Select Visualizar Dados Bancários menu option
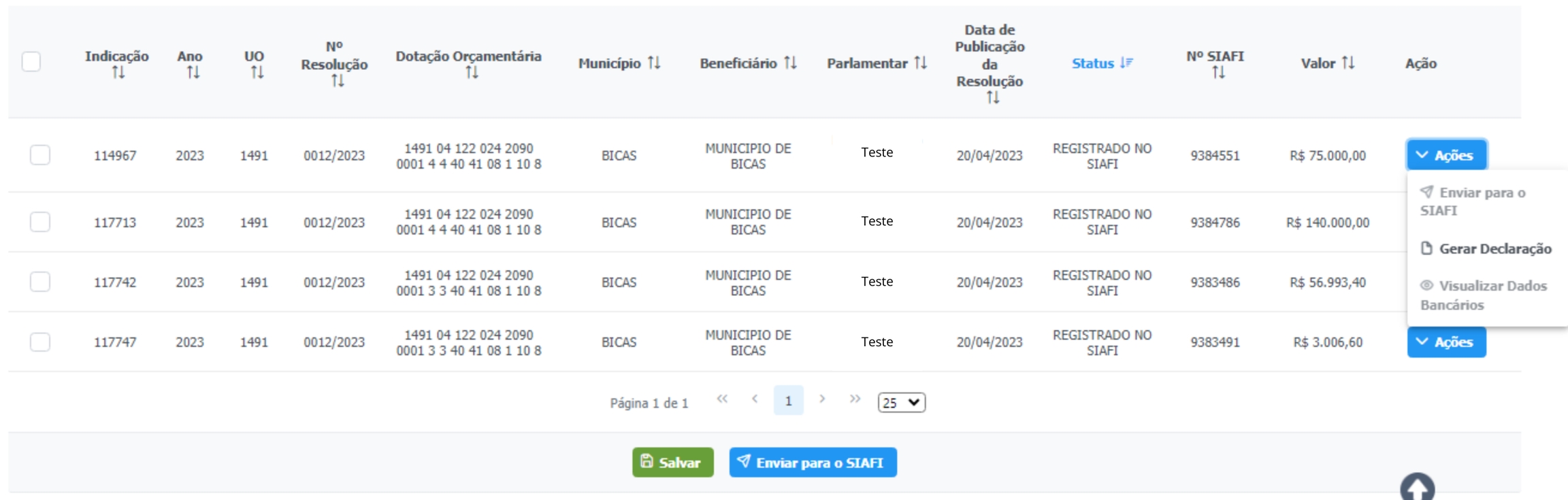The height and width of the screenshot is (500, 1568). click(1484, 295)
